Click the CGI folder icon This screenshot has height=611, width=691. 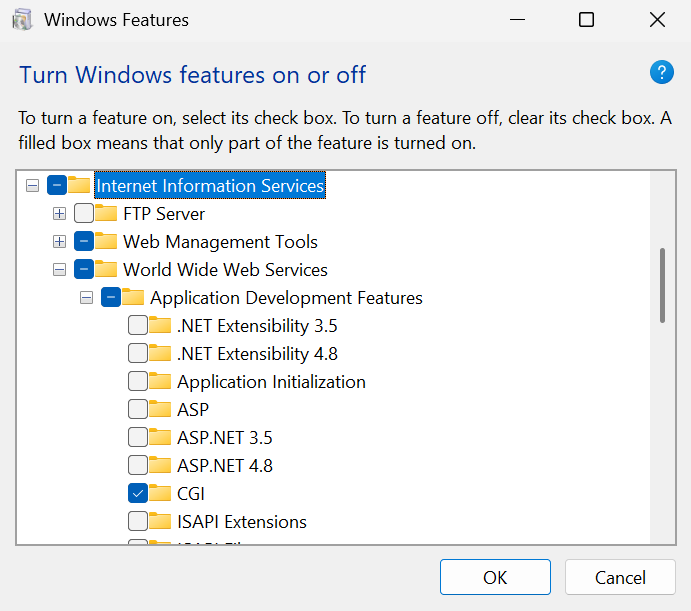[x=160, y=493]
